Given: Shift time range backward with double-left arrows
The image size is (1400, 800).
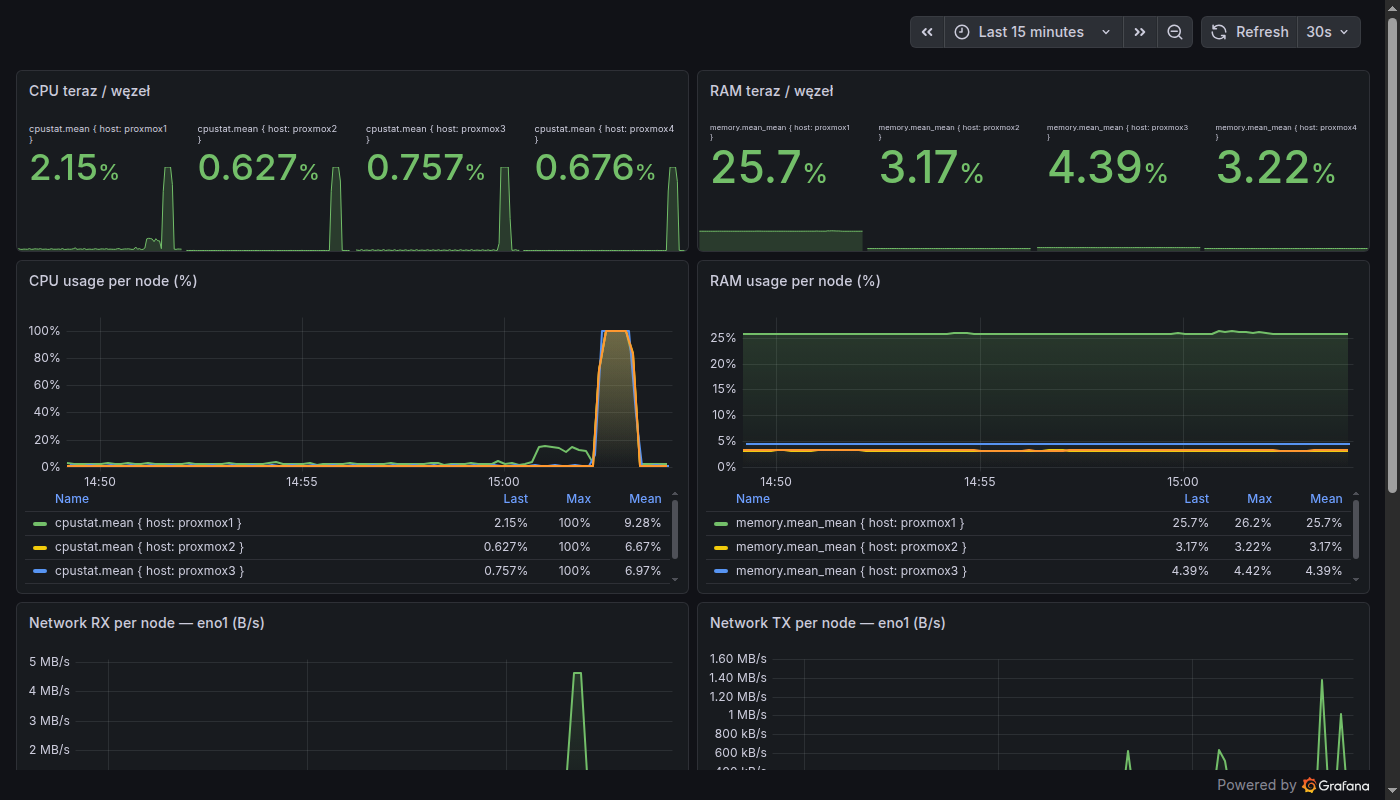Looking at the screenshot, I should pyautogui.click(x=927, y=32).
